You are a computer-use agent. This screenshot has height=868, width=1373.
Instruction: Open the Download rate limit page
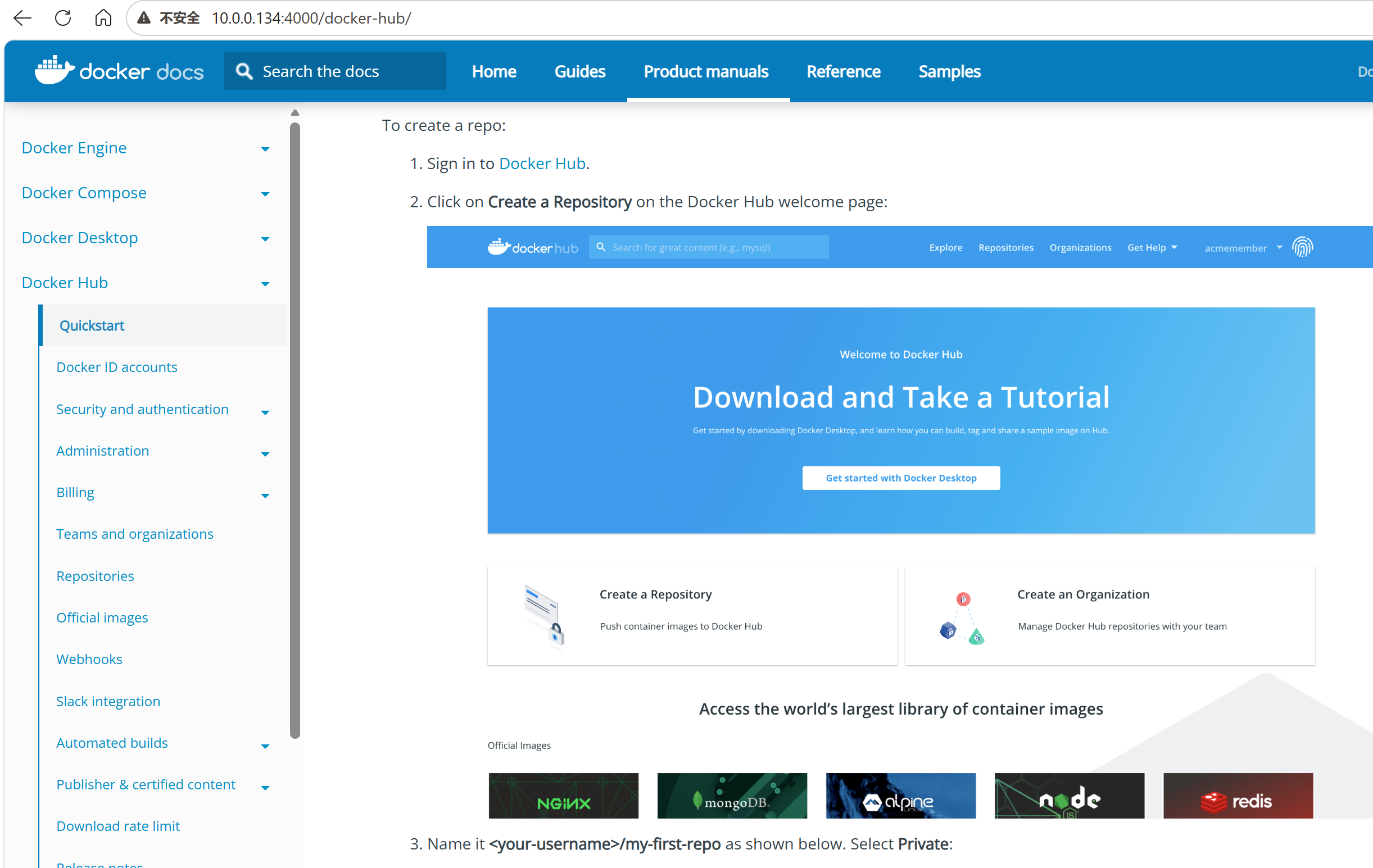tap(118, 826)
